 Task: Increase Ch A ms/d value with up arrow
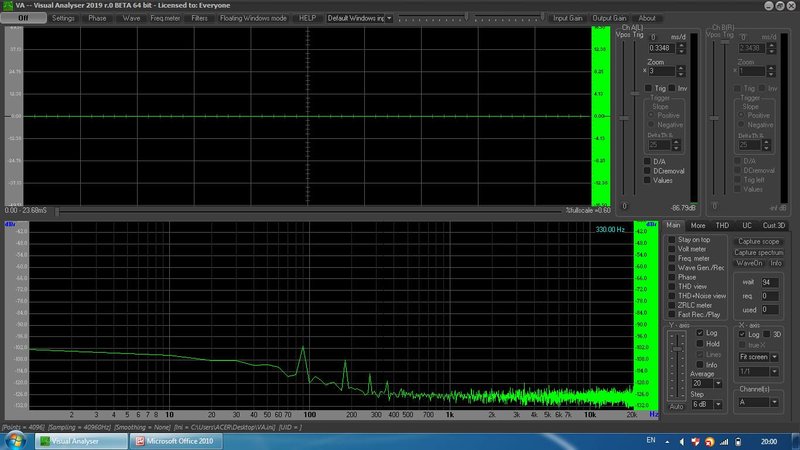[x=681, y=45]
